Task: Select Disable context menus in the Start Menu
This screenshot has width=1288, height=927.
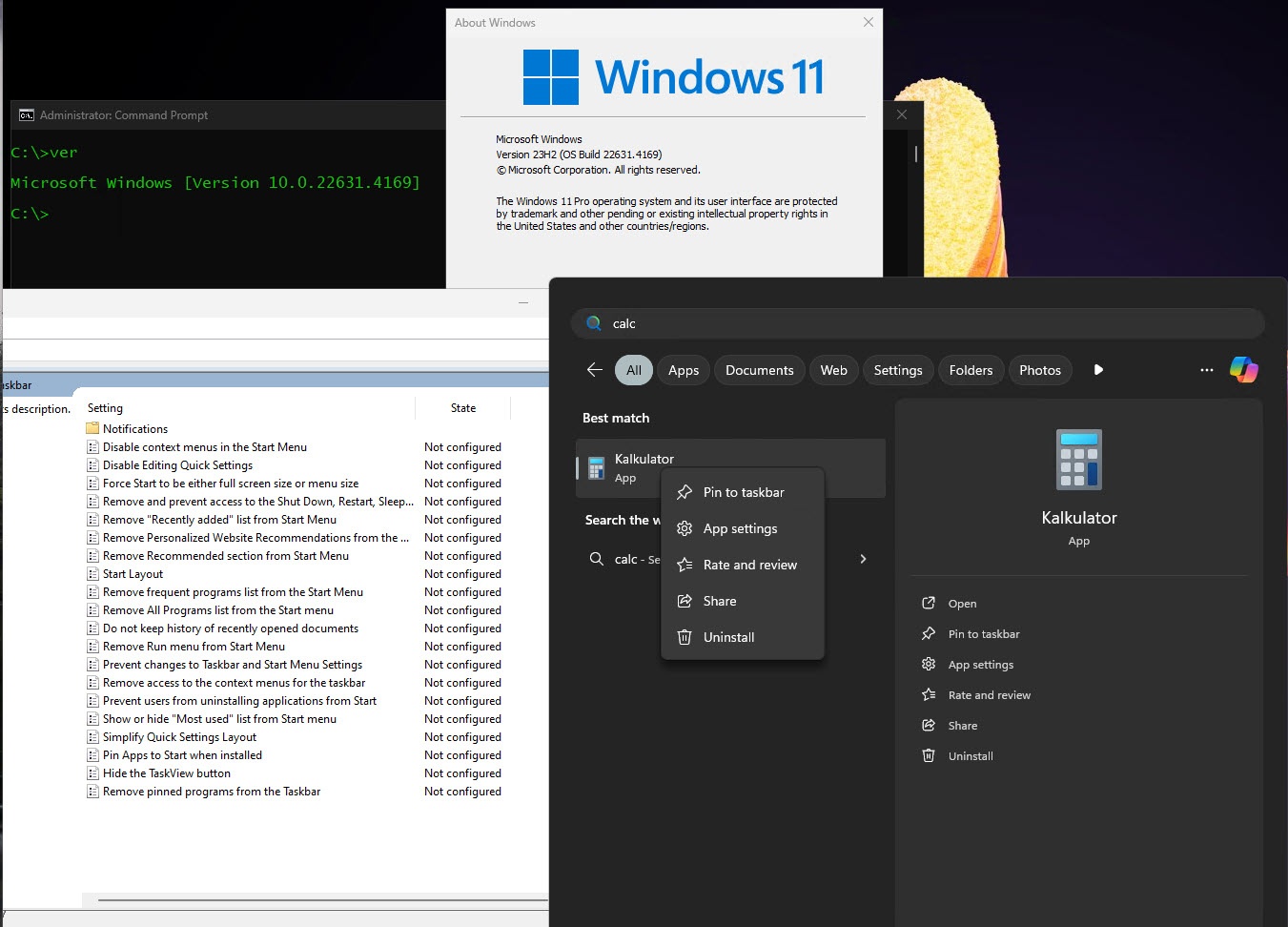Action: click(x=205, y=447)
